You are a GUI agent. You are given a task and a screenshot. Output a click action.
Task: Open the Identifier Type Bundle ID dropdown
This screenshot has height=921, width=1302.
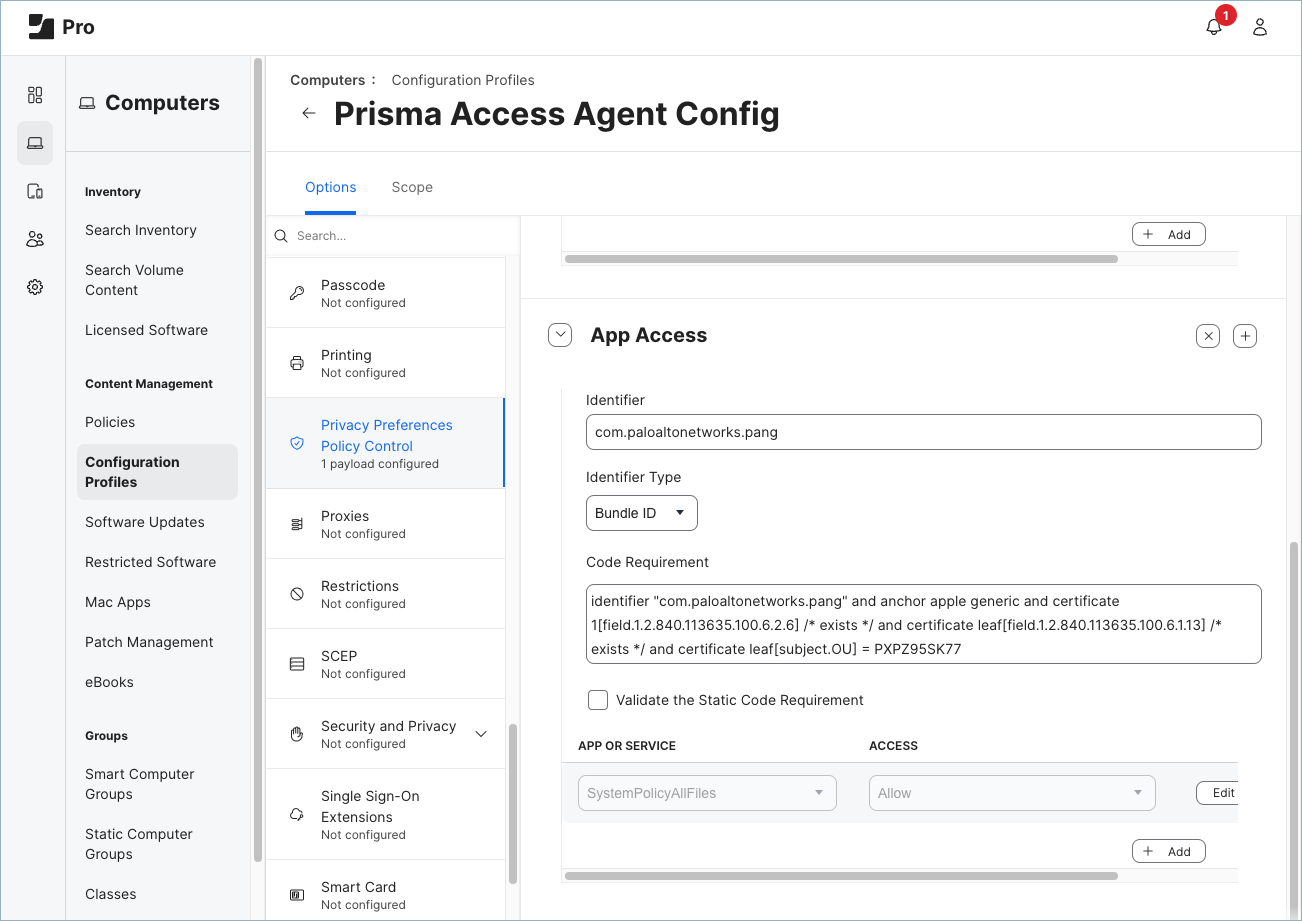click(641, 512)
